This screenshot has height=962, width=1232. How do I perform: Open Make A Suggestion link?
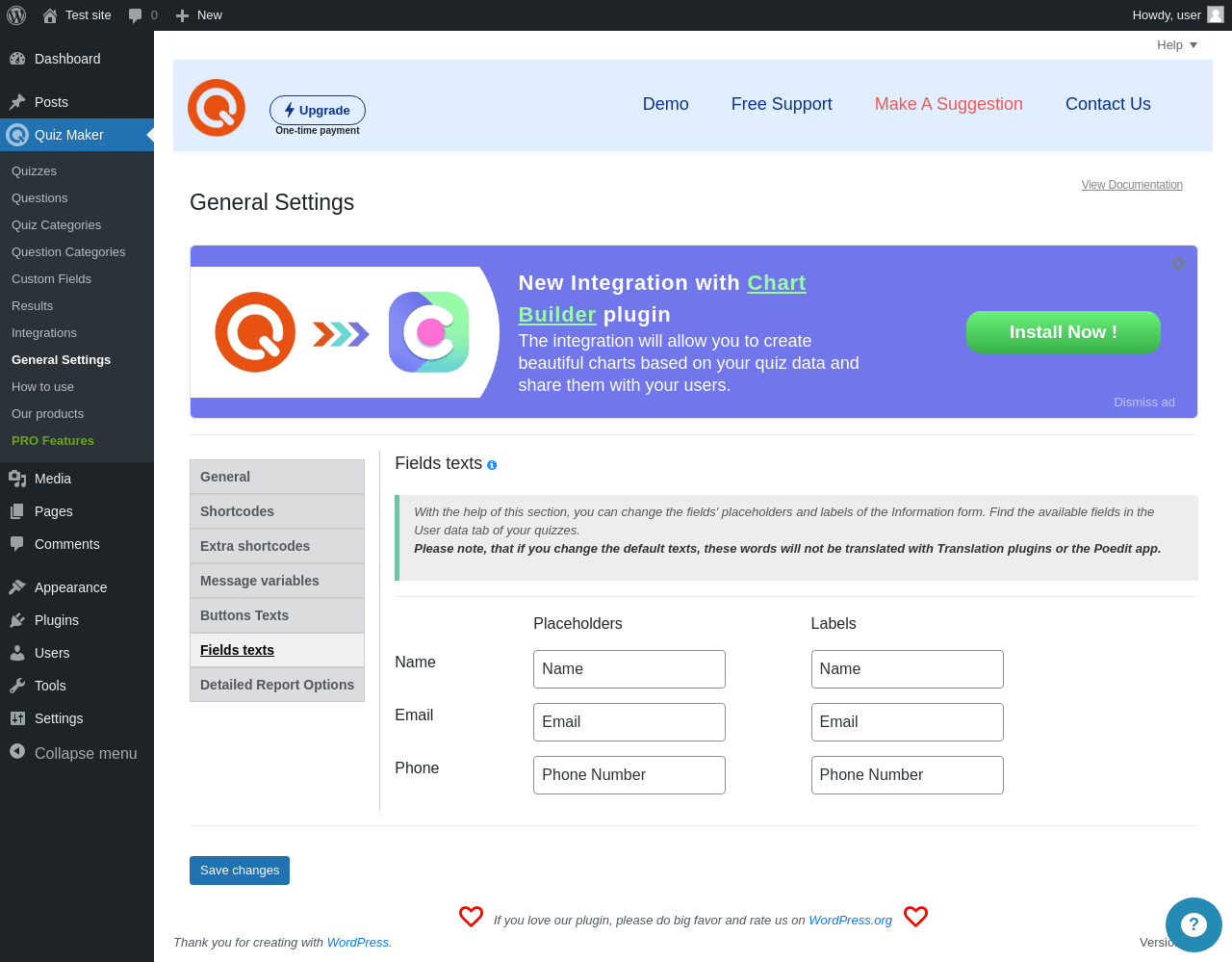(949, 104)
